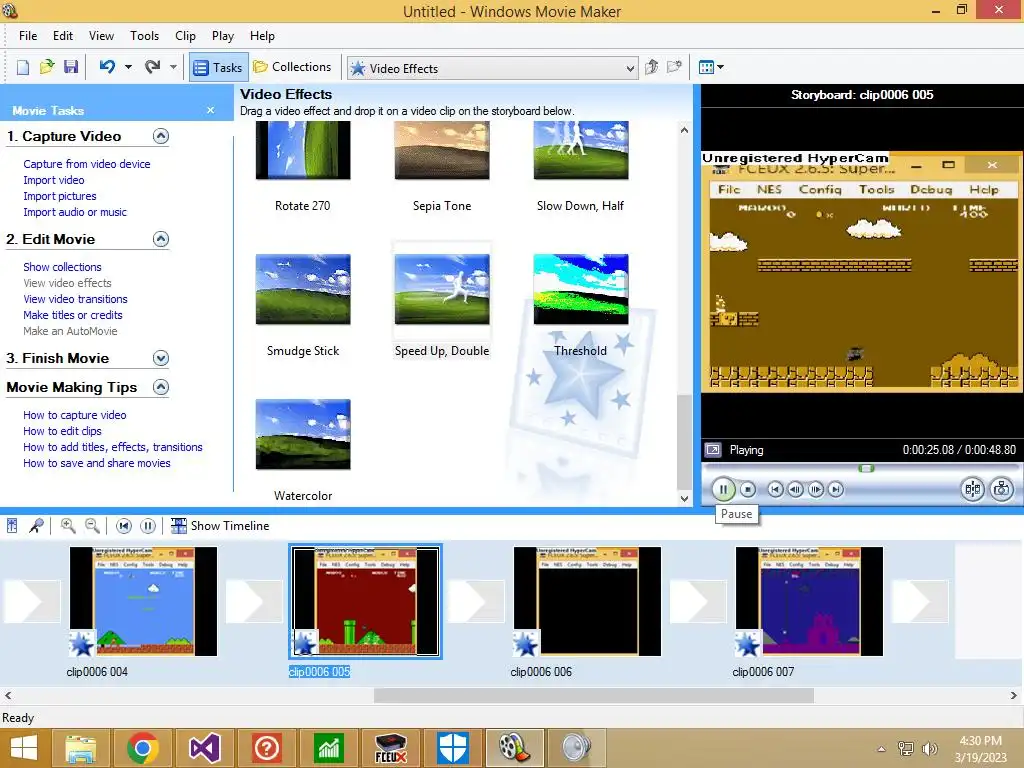1024x768 pixels.
Task: Click Show Timeline button
Action: pos(220,526)
